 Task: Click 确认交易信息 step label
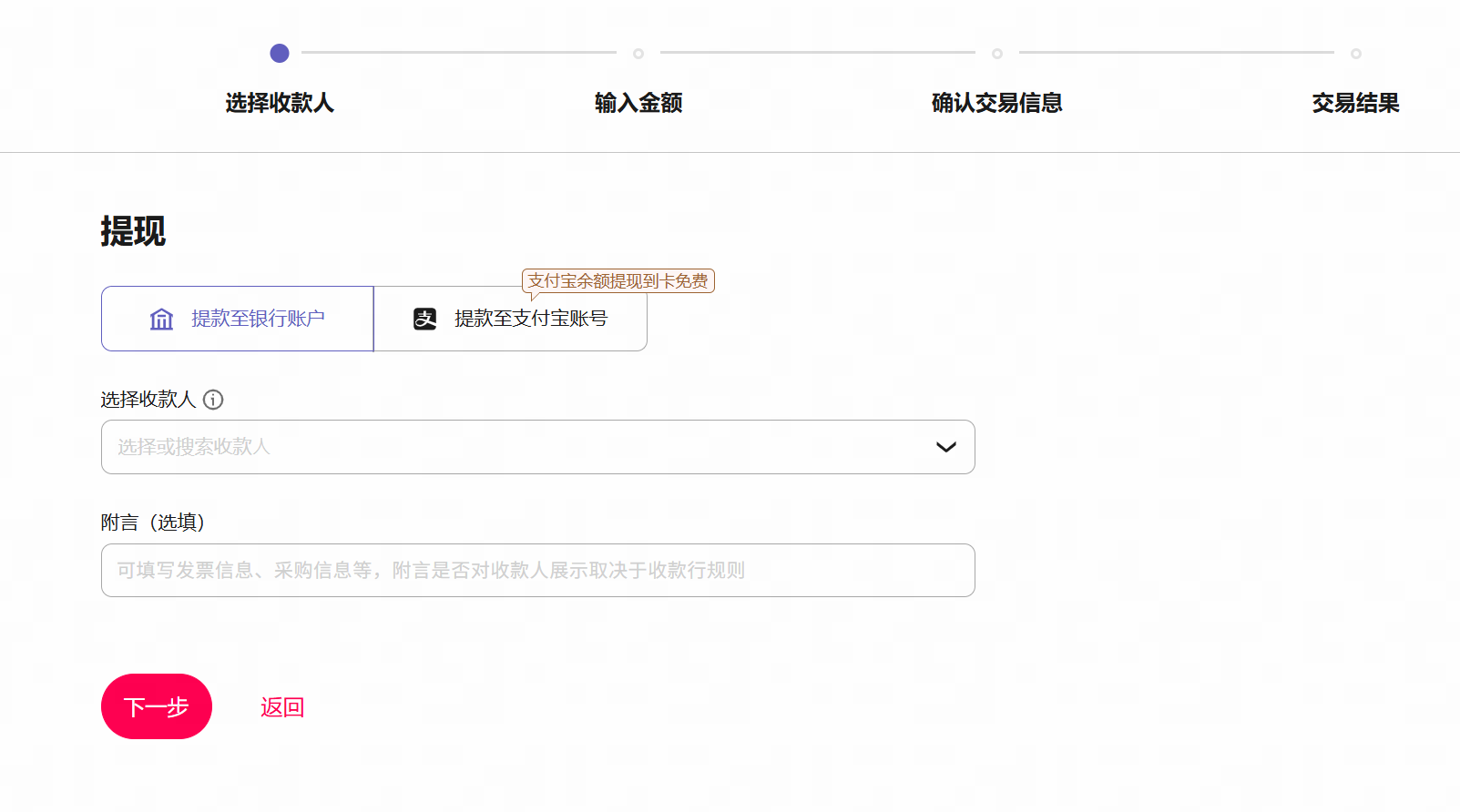(x=997, y=103)
